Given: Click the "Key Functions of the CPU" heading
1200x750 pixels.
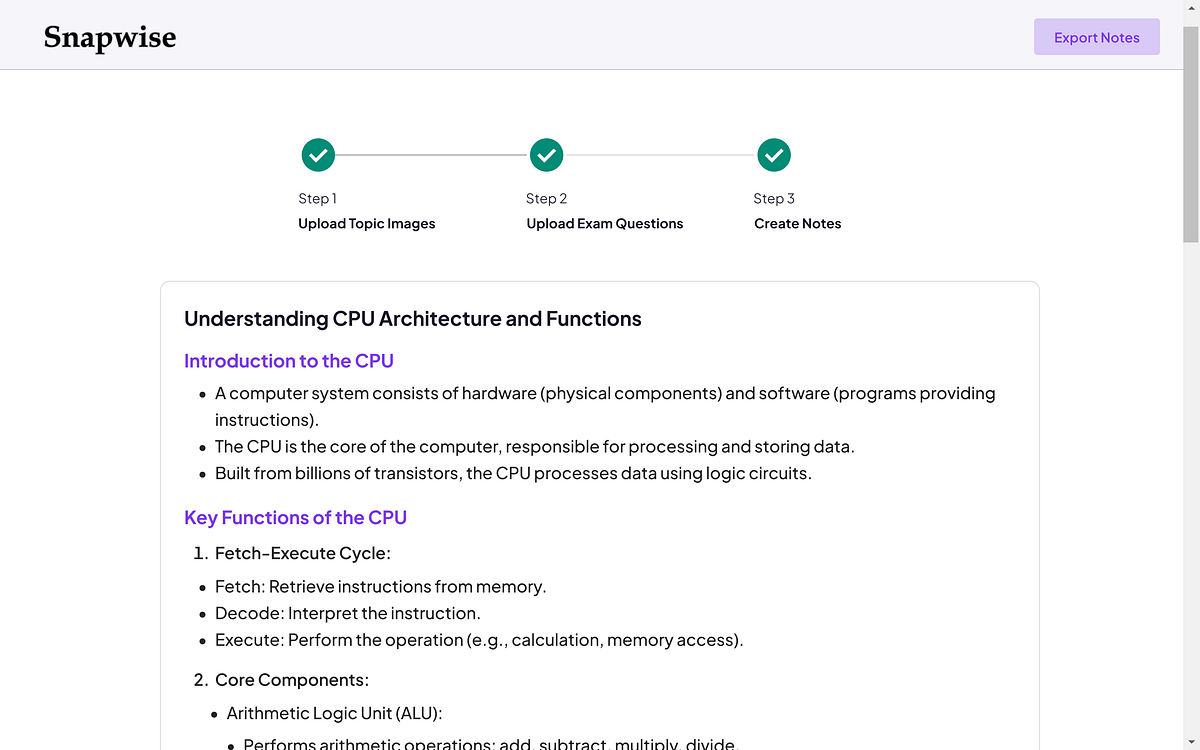Looking at the screenshot, I should [x=296, y=518].
